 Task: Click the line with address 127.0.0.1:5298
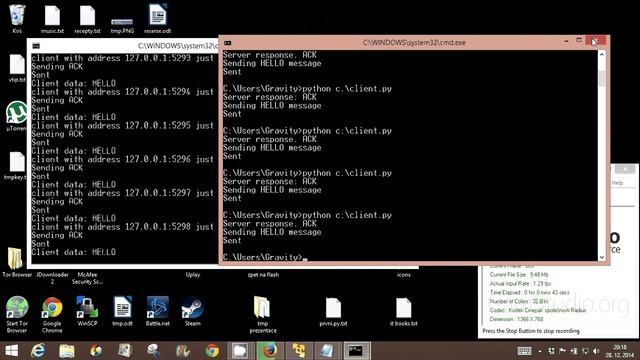(x=122, y=227)
